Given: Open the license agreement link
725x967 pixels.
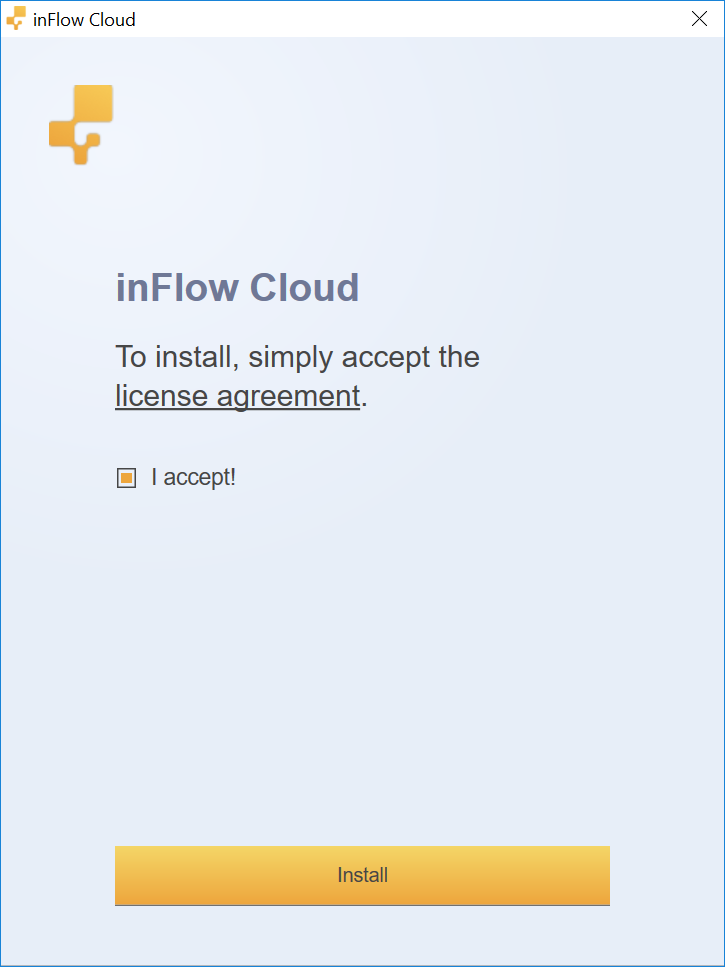Looking at the screenshot, I should point(237,396).
